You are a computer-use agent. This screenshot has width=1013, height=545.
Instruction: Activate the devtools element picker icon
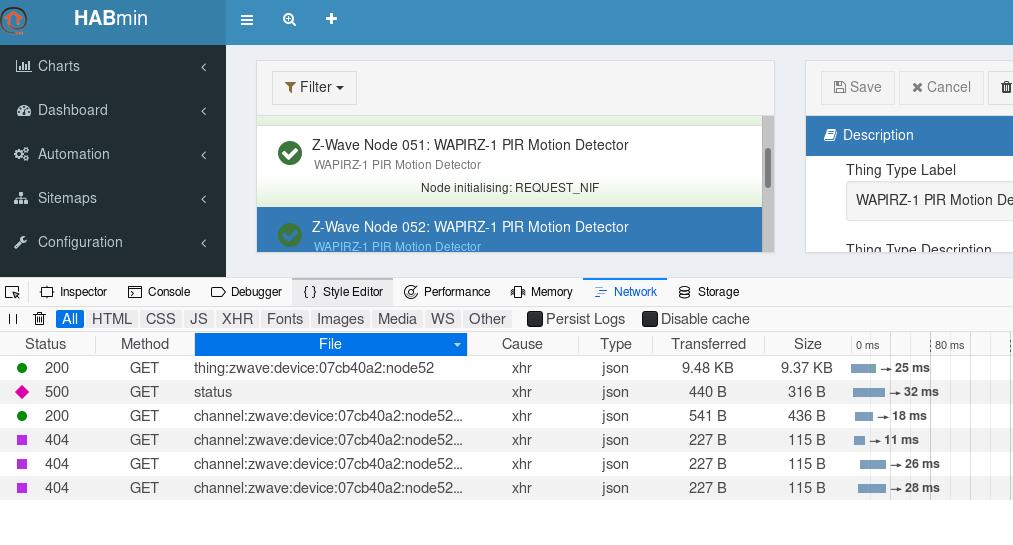pyautogui.click(x=12, y=292)
